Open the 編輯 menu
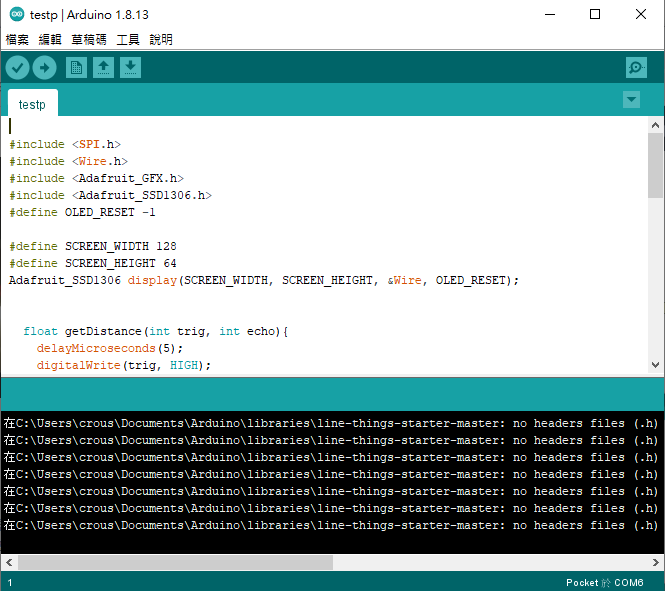Image resolution: width=665 pixels, height=591 pixels. pos(50,39)
